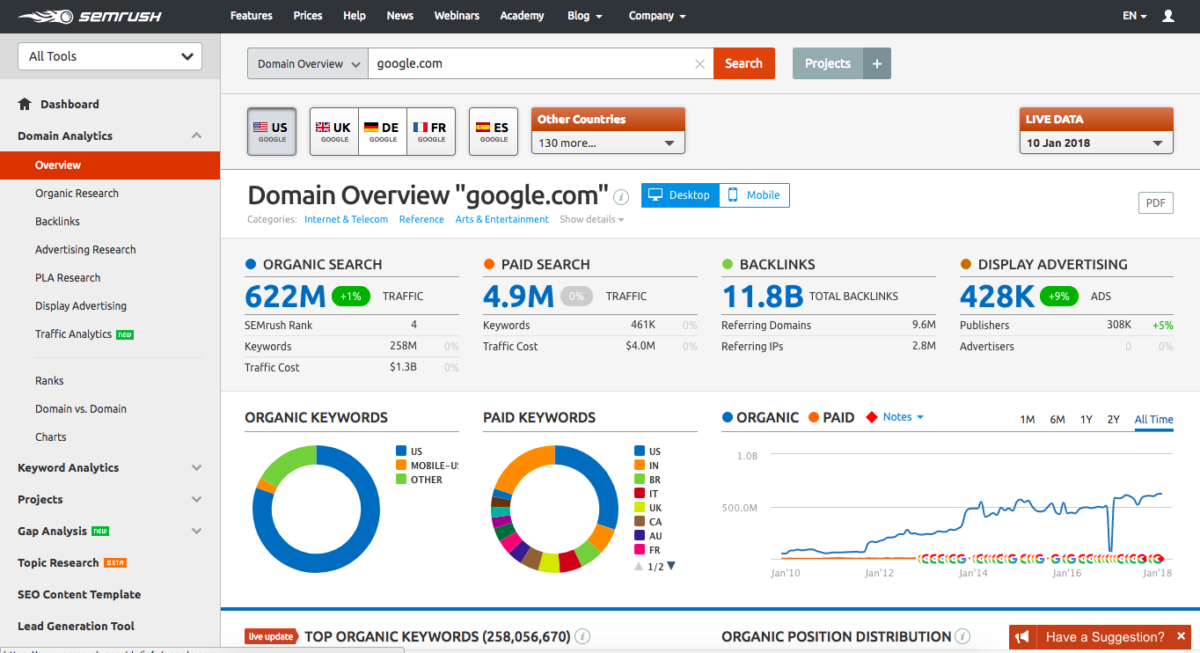This screenshot has height=653, width=1200.
Task: Select the ES Google database
Action: tap(493, 131)
